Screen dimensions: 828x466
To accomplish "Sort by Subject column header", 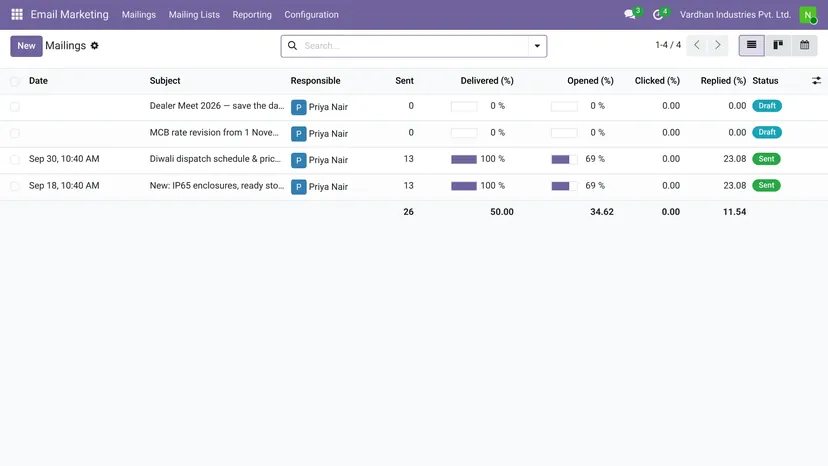I will (165, 81).
